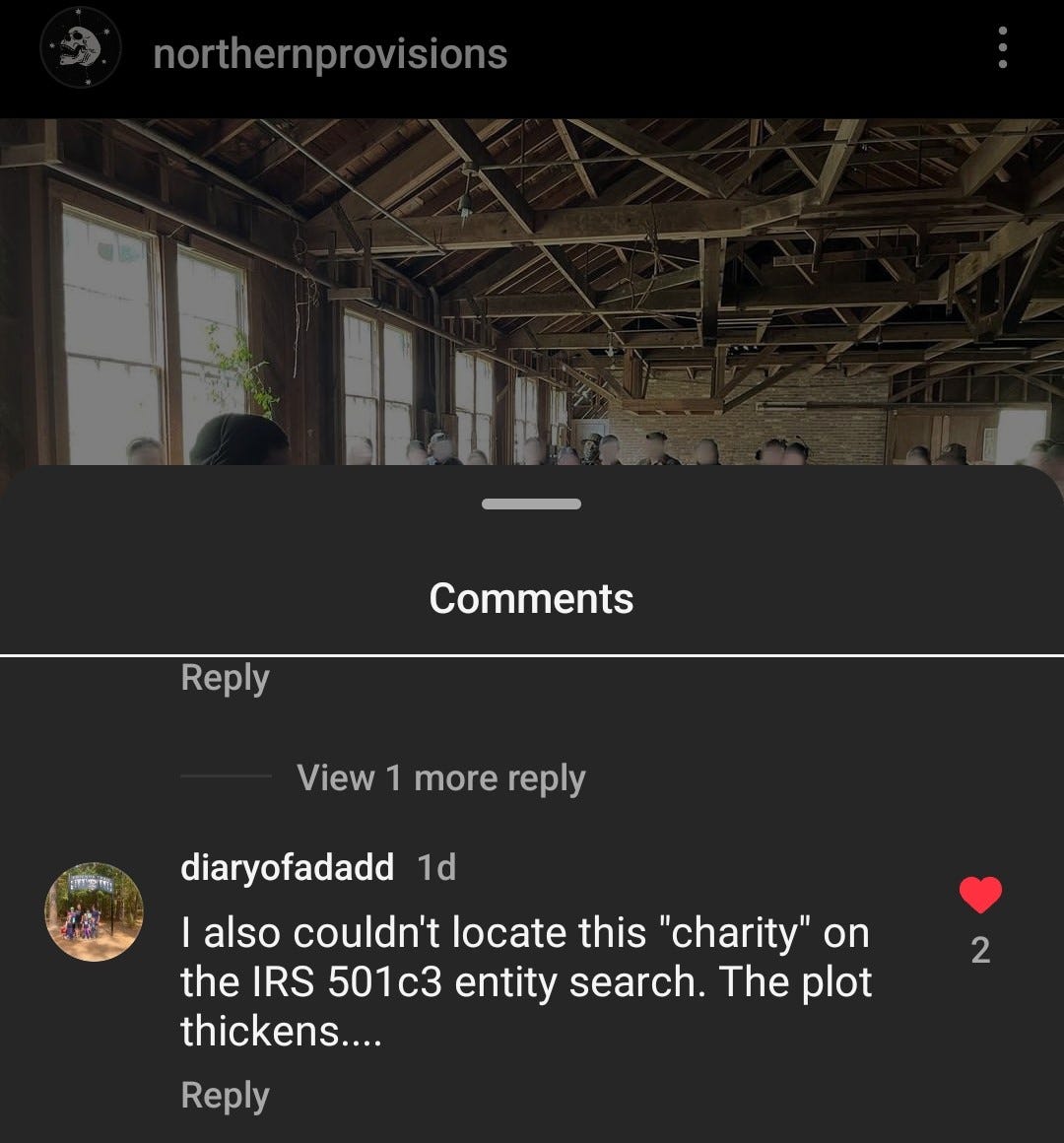The image size is (1064, 1143).
Task: Tap the white divider under Comments
Action: click(x=532, y=655)
